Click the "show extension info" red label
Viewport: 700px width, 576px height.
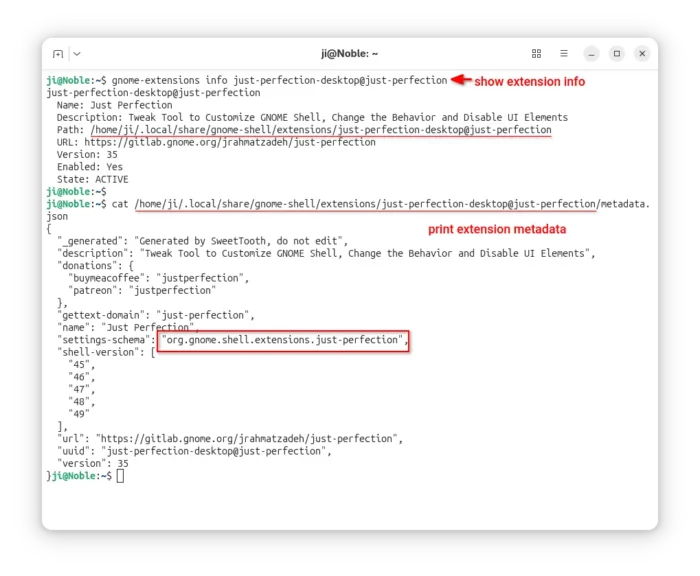pos(529,81)
